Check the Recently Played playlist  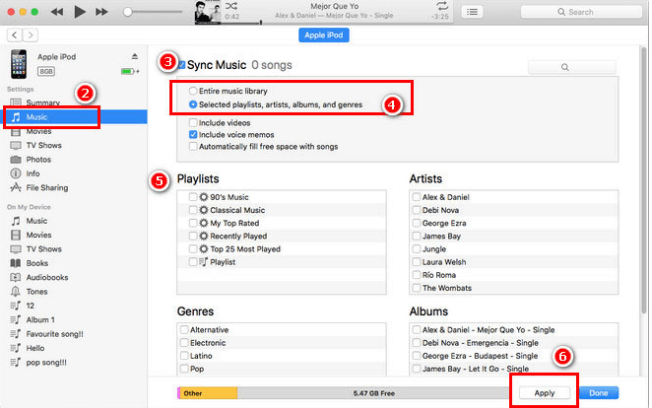click(x=193, y=236)
